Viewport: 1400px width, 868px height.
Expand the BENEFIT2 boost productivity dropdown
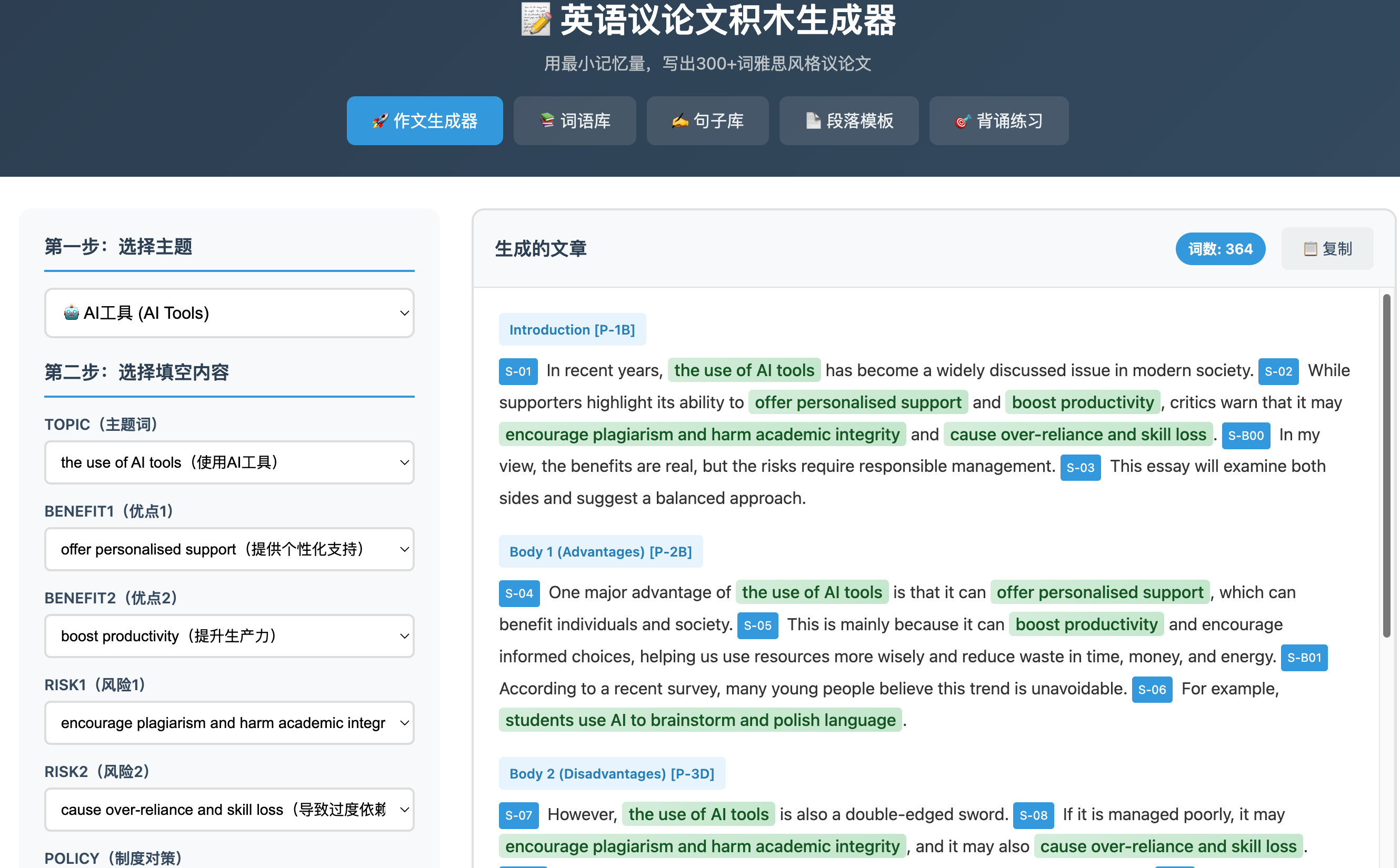229,636
